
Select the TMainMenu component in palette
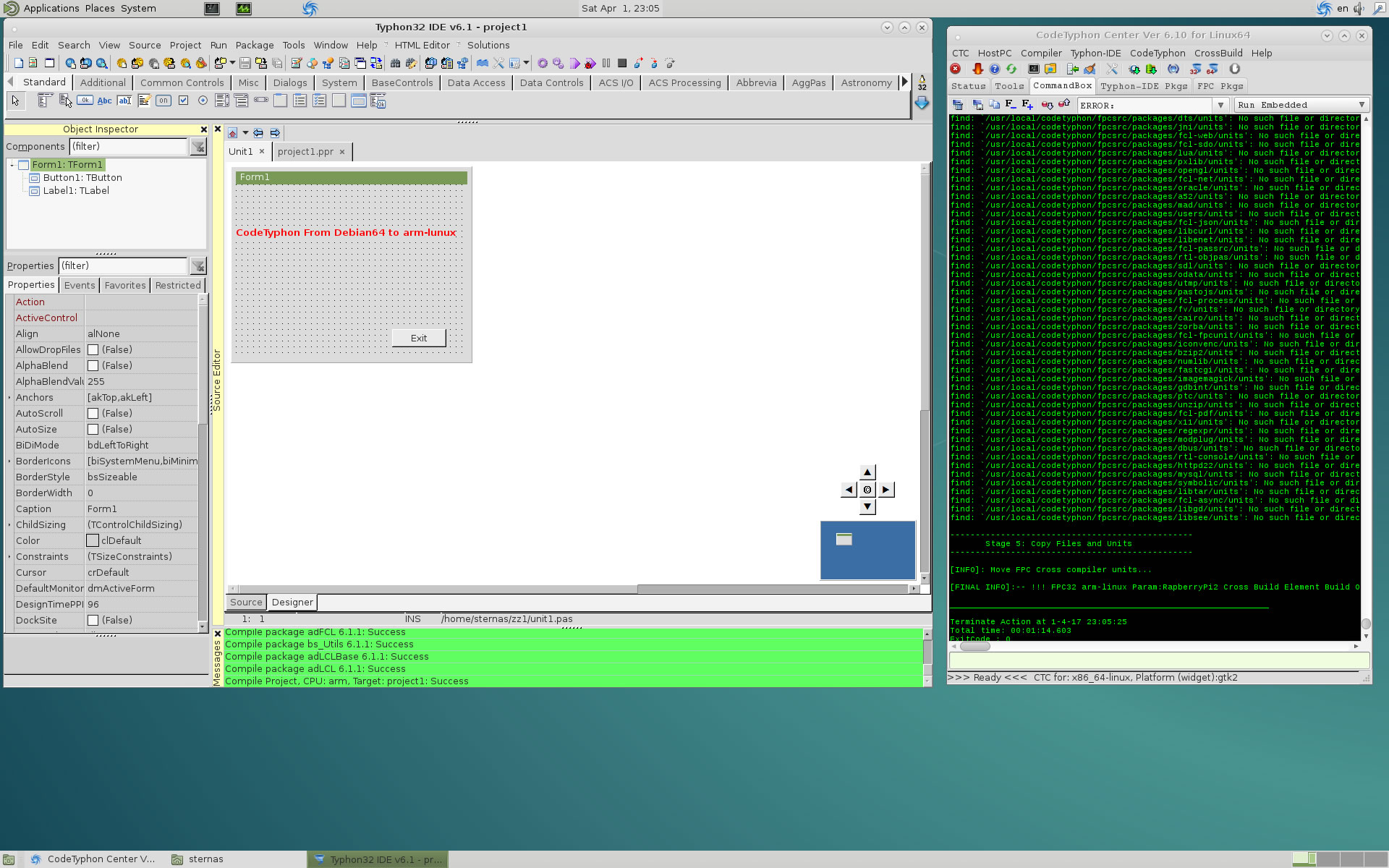point(45,101)
